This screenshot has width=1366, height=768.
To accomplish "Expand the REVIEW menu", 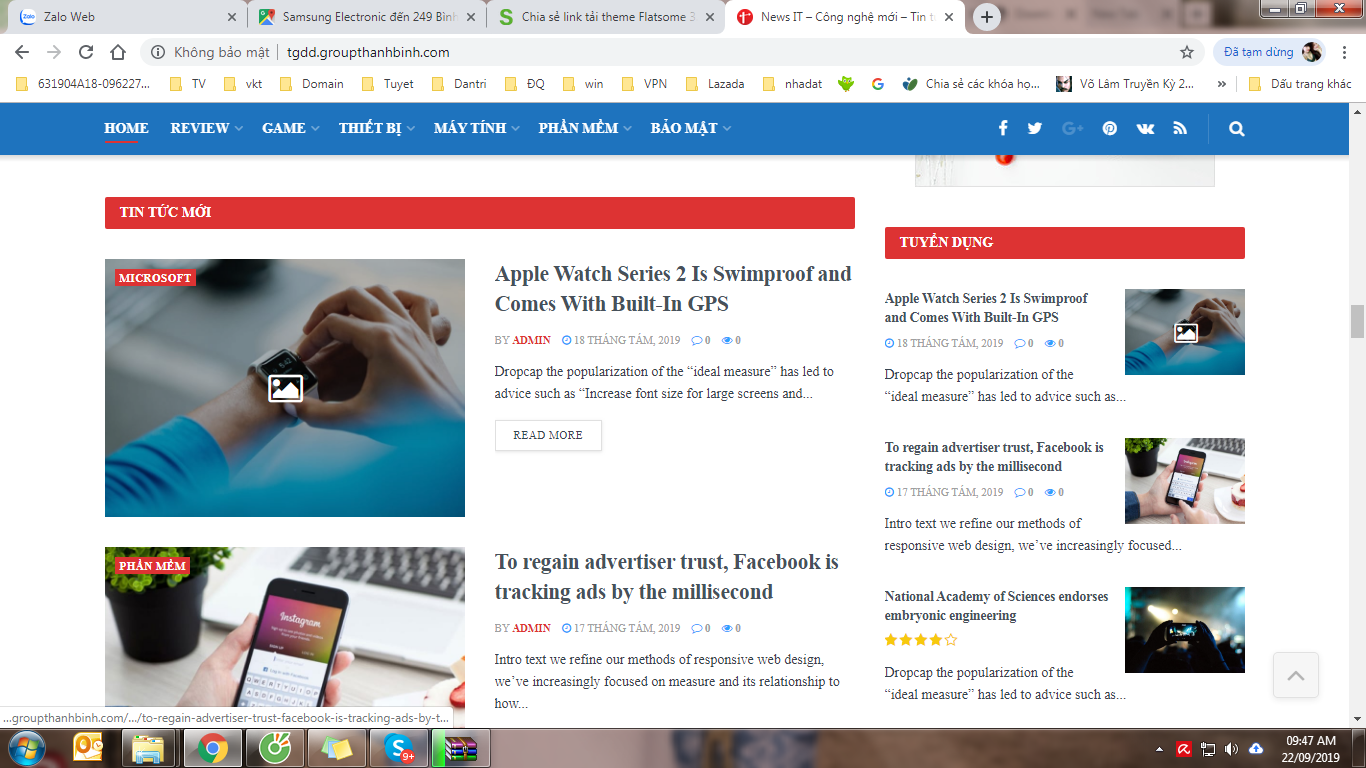I will click(206, 128).
